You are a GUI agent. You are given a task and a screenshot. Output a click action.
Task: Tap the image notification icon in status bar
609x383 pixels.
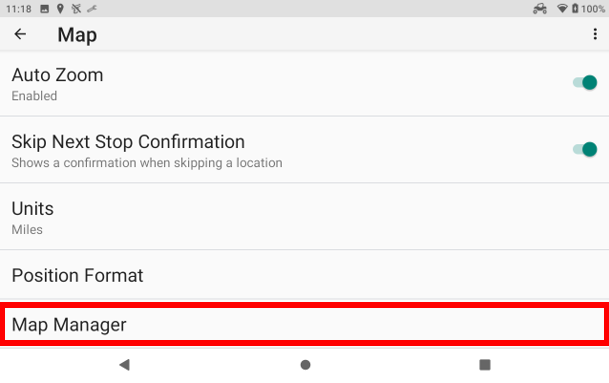pos(45,9)
